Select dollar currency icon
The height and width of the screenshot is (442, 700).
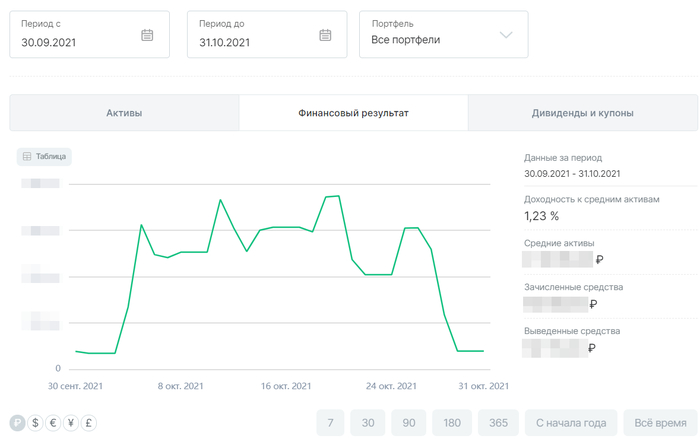point(35,423)
